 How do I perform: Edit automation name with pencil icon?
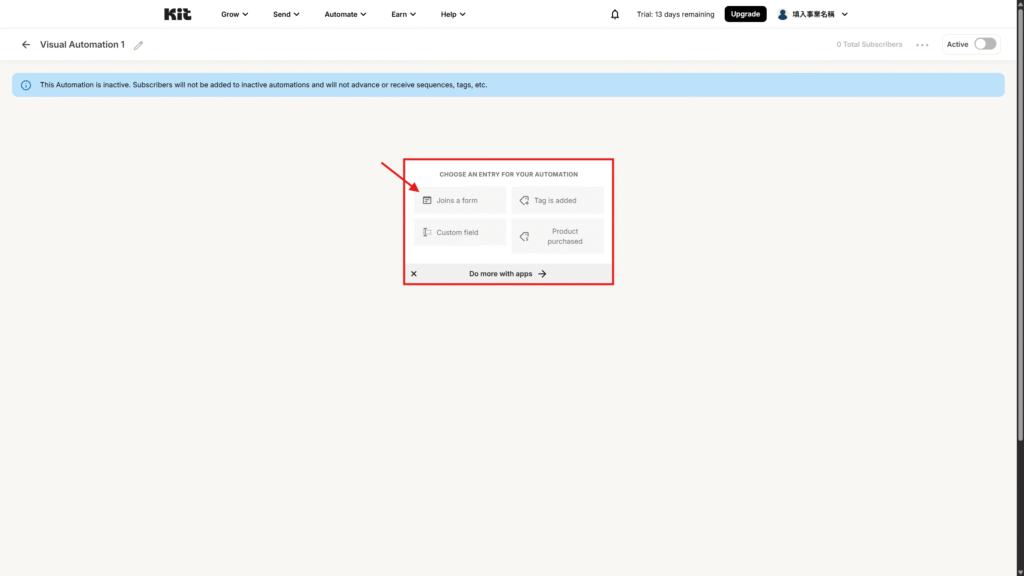[139, 45]
